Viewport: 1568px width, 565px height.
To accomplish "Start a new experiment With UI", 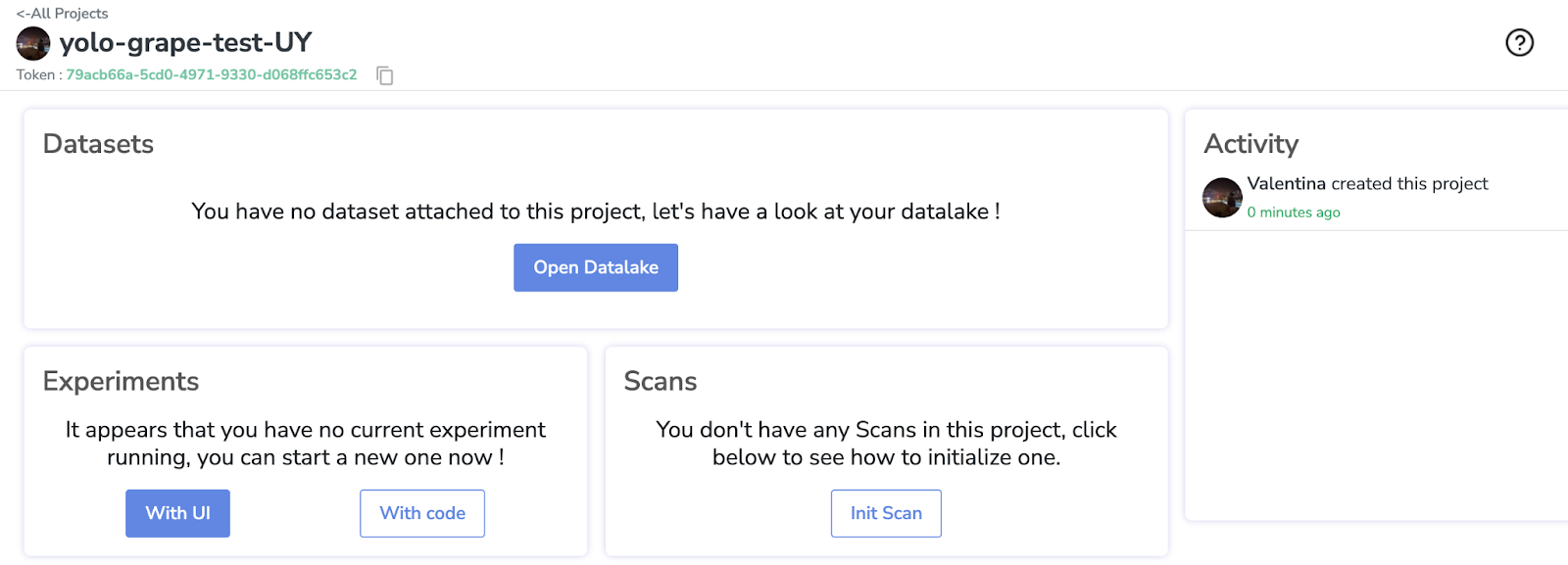I will [x=177, y=513].
